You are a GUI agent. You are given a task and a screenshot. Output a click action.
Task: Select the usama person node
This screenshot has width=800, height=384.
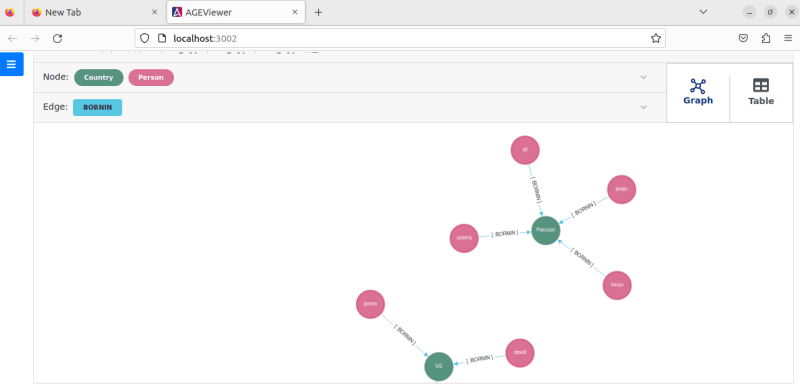point(464,238)
